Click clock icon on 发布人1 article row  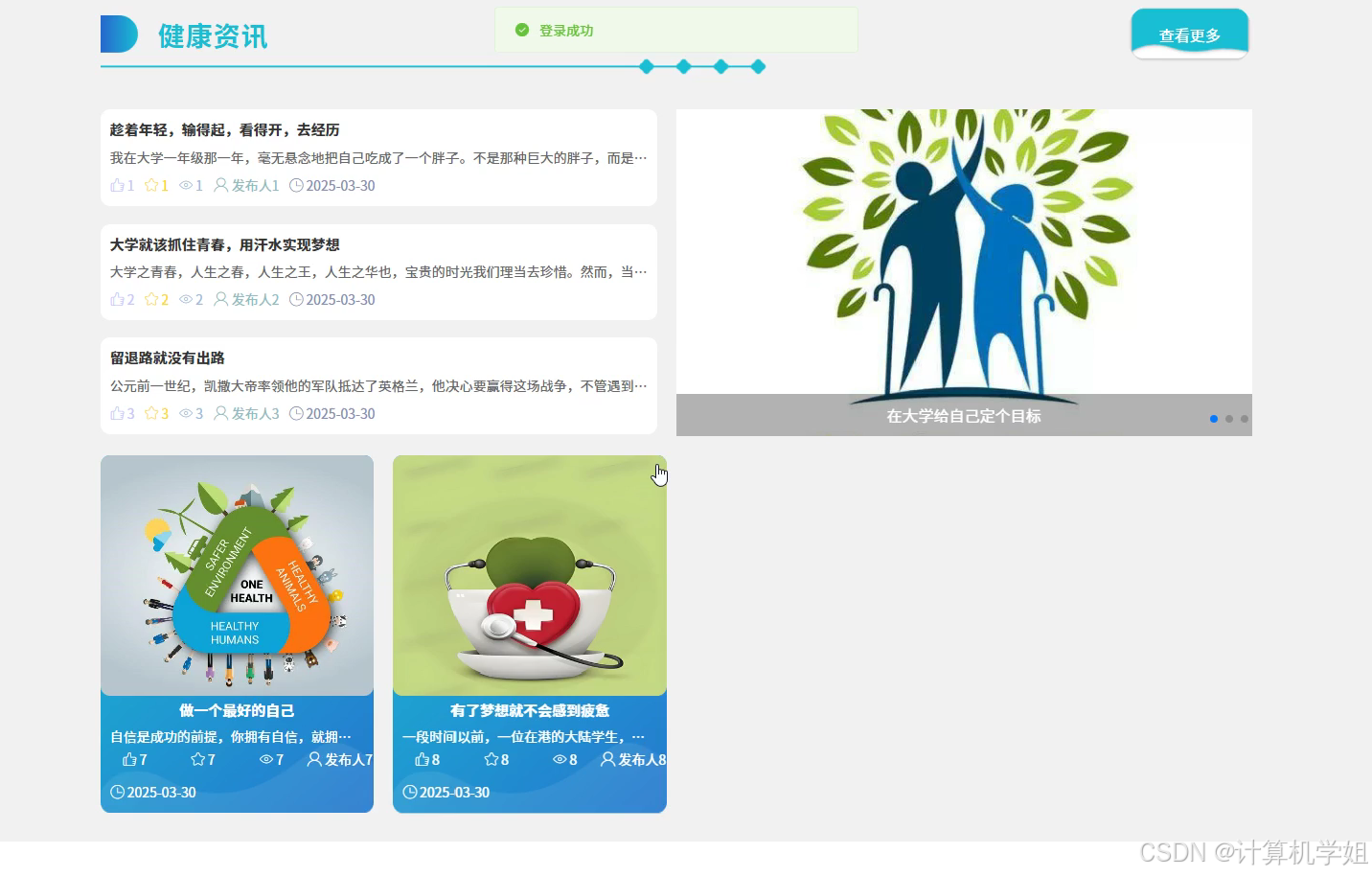coord(296,185)
